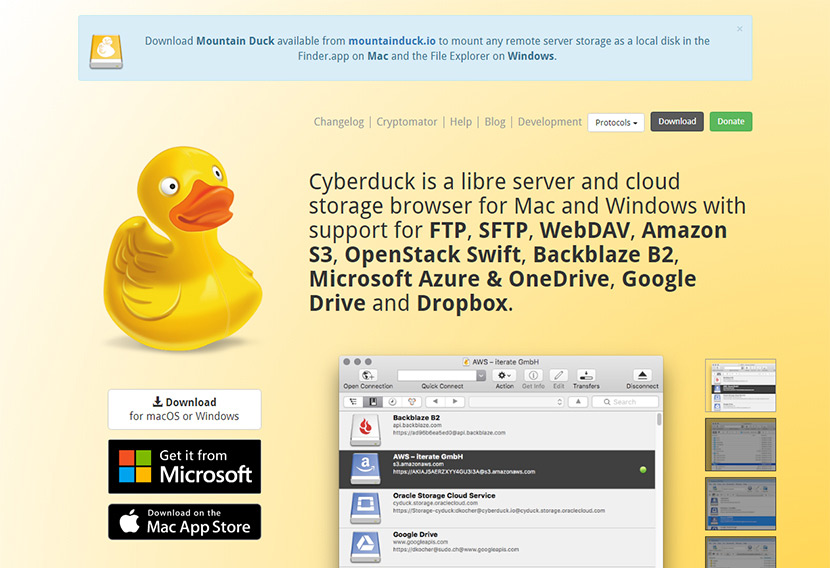The width and height of the screenshot is (830, 568).
Task: Select the AWS Amazon drive icon
Action: (365, 469)
